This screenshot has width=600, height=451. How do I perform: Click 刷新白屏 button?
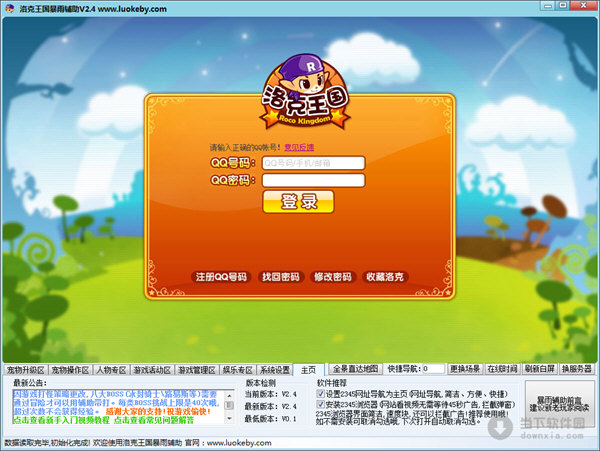pos(540,369)
